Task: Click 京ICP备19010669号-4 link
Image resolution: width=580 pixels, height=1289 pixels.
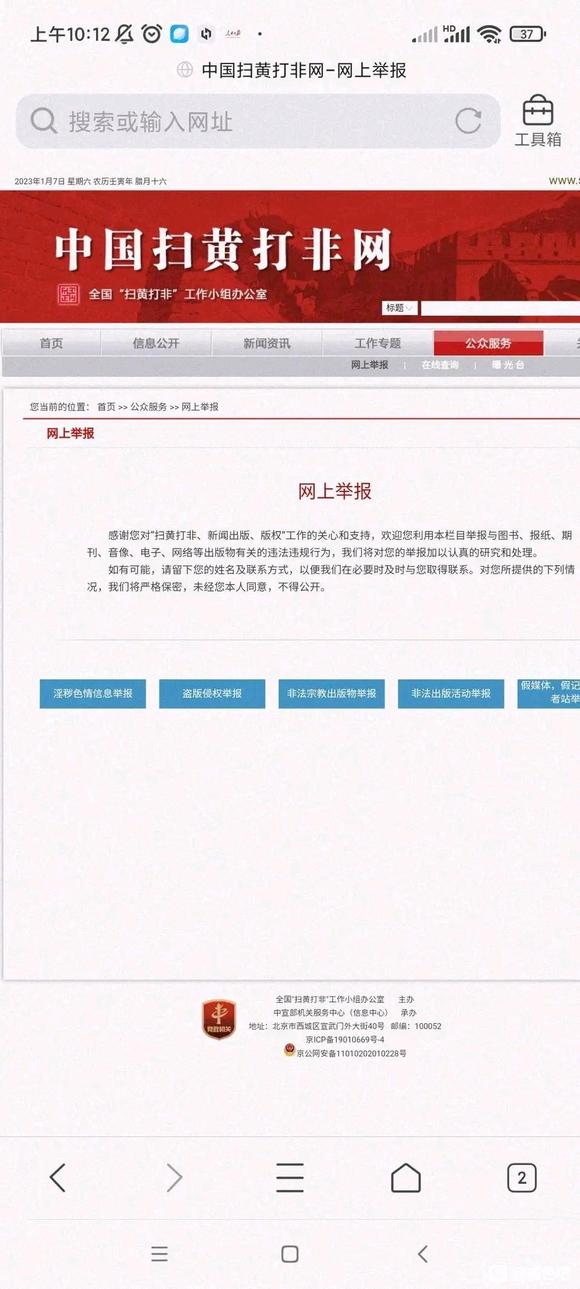Action: [345, 1040]
